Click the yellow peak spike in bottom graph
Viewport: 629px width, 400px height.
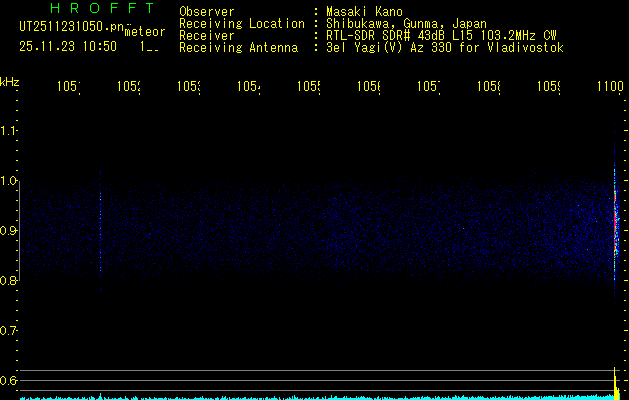[x=615, y=382]
